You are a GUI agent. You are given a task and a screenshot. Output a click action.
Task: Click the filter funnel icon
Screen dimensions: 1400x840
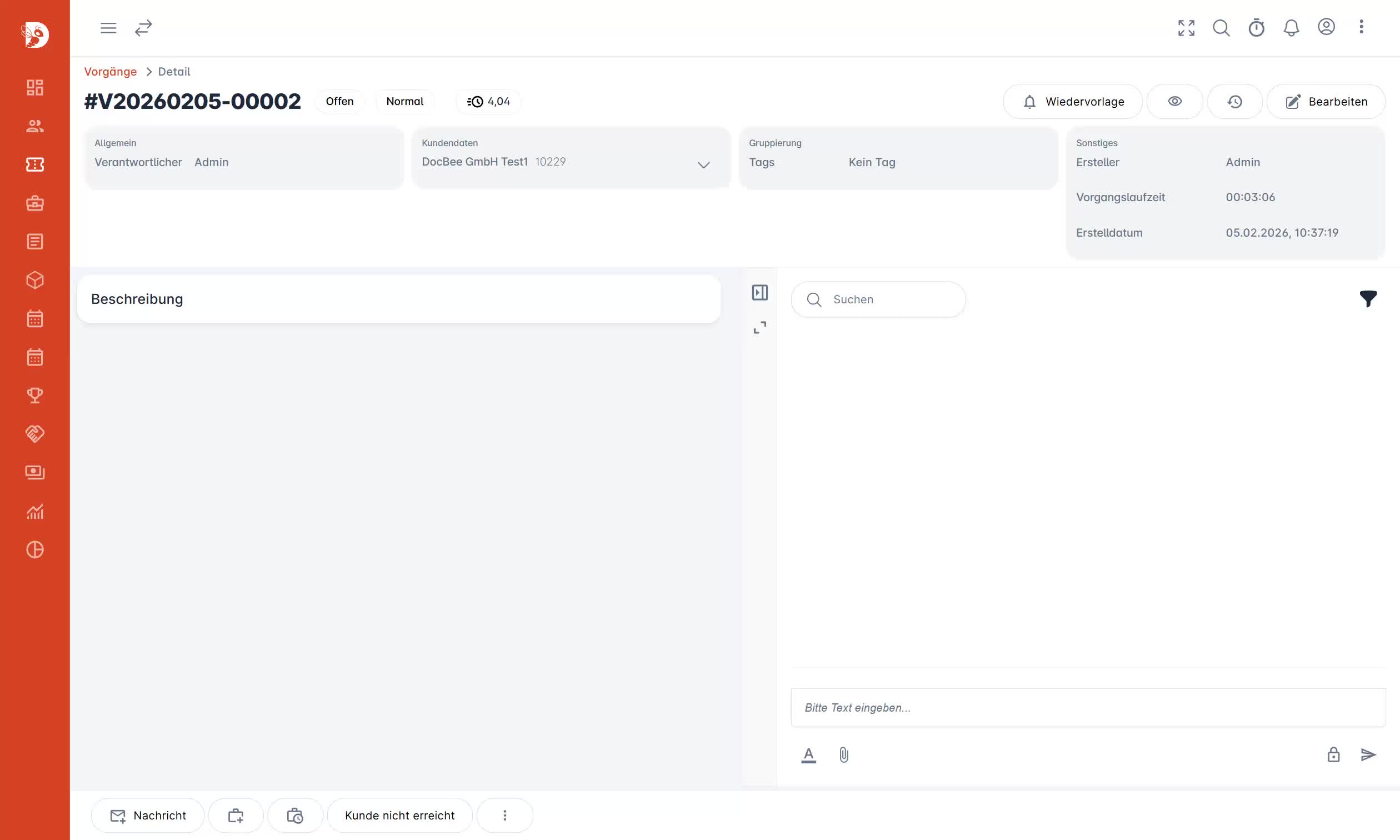pos(1368,298)
